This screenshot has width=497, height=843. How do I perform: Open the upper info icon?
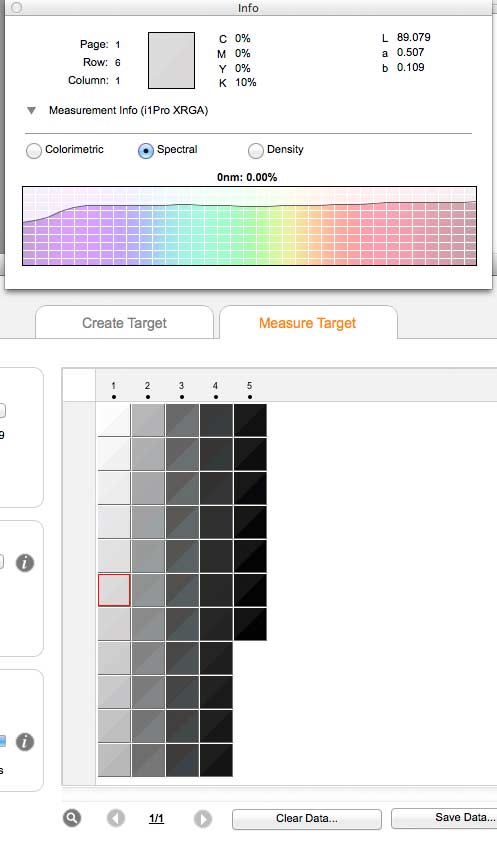tap(25, 563)
